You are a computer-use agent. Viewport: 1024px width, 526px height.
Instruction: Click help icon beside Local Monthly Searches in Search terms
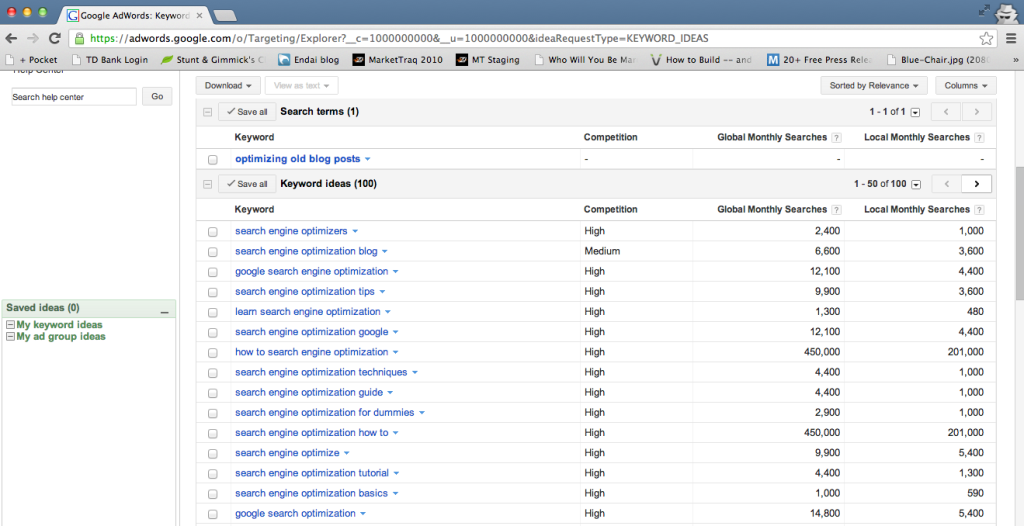[978, 138]
